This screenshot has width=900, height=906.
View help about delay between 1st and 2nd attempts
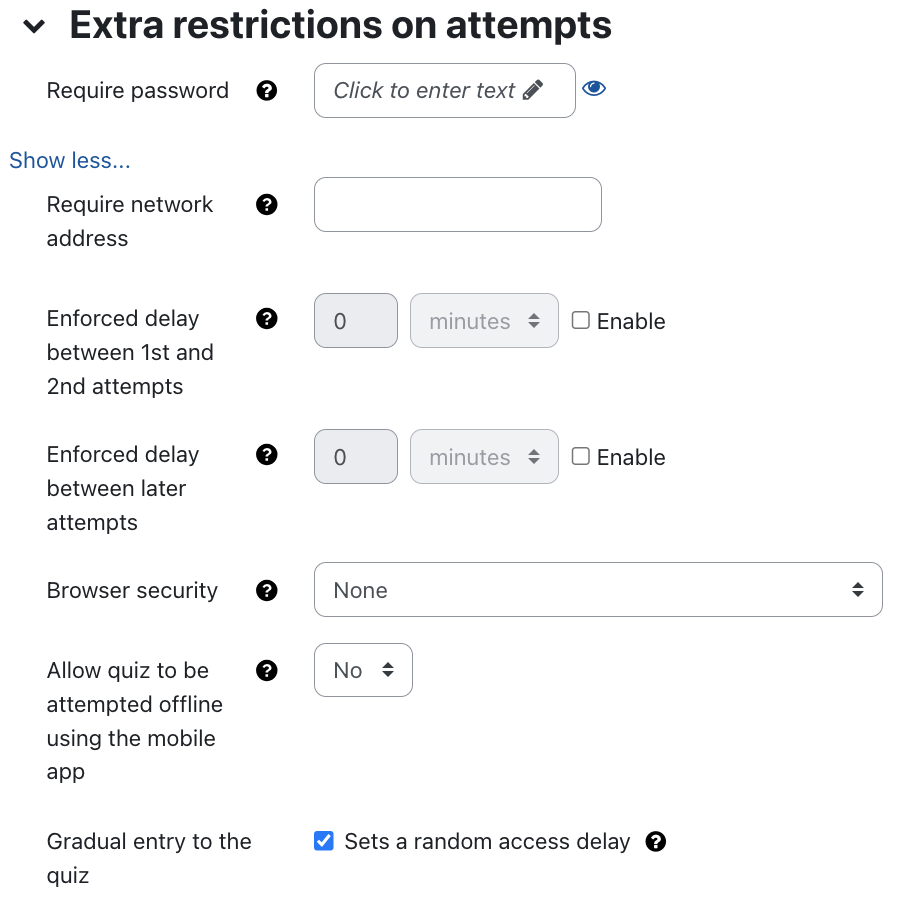coord(267,318)
